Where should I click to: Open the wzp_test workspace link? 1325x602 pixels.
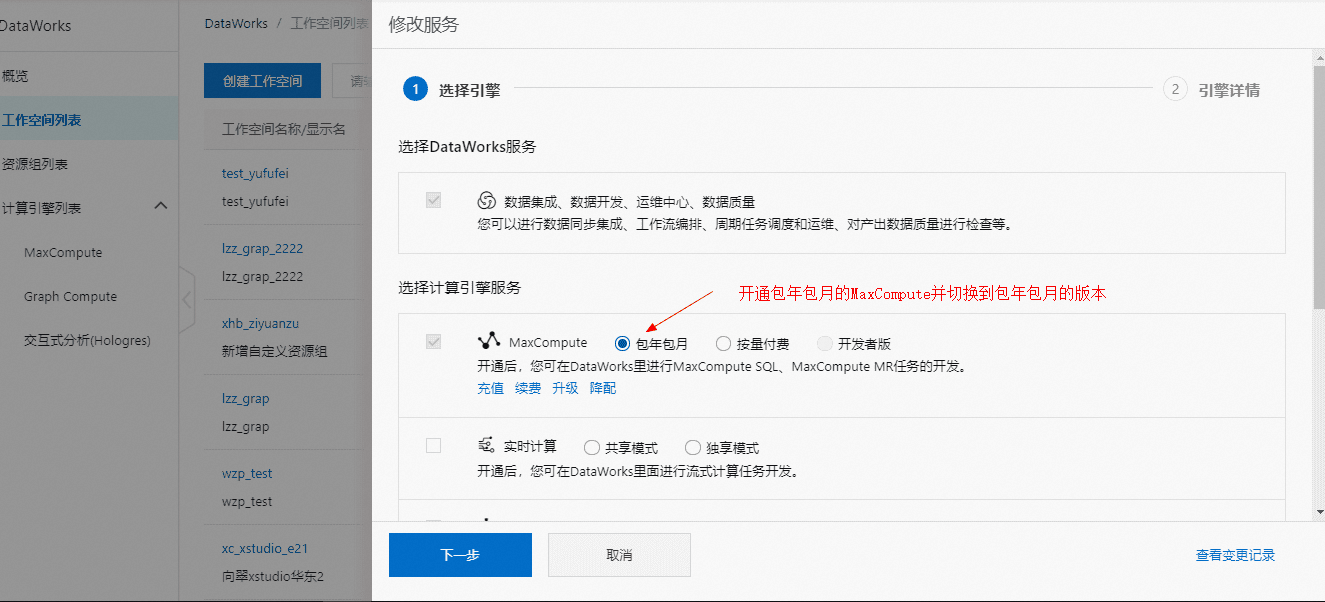(247, 473)
